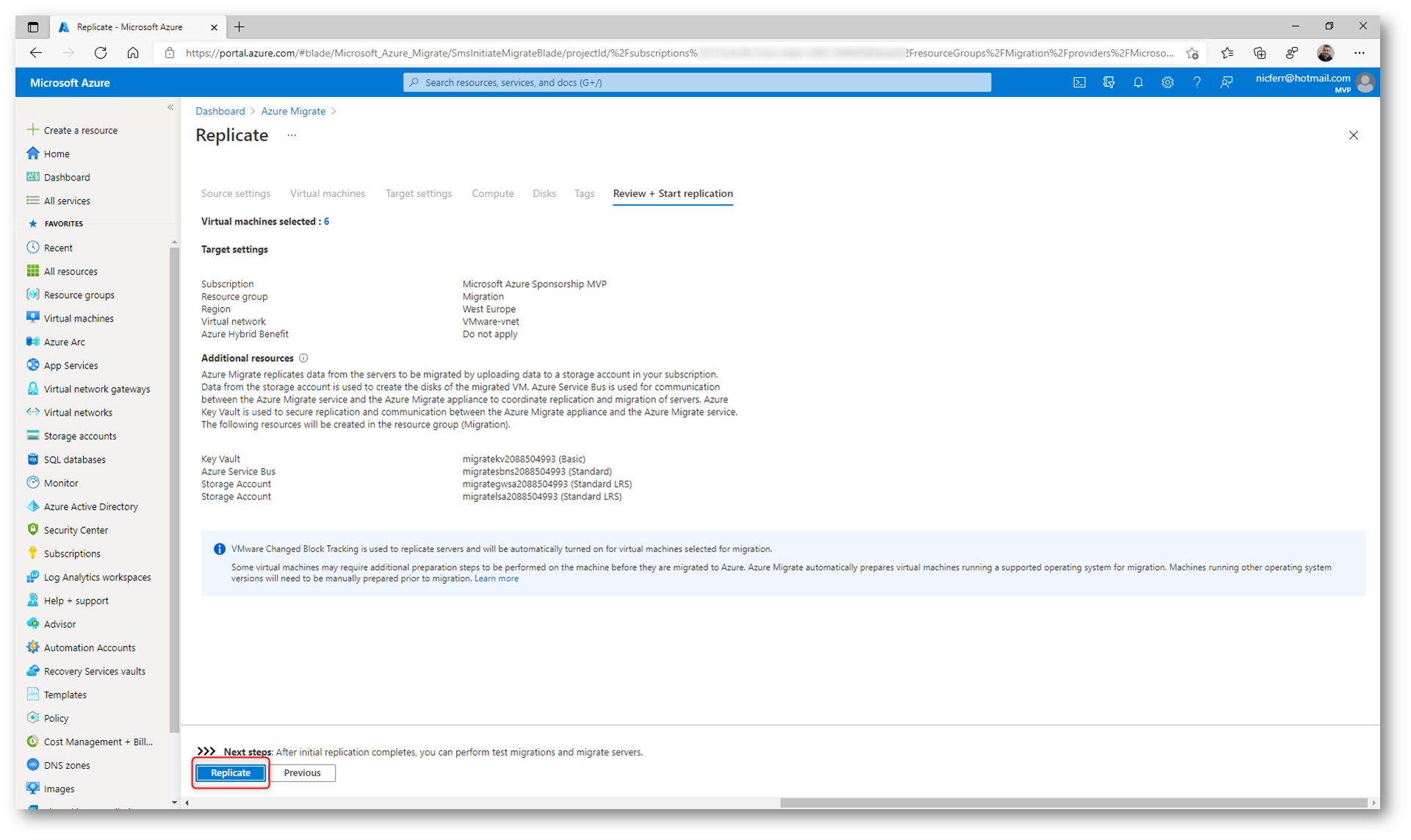This screenshot has width=1411, height=840.
Task: Click the Replicate button
Action: pyautogui.click(x=231, y=773)
